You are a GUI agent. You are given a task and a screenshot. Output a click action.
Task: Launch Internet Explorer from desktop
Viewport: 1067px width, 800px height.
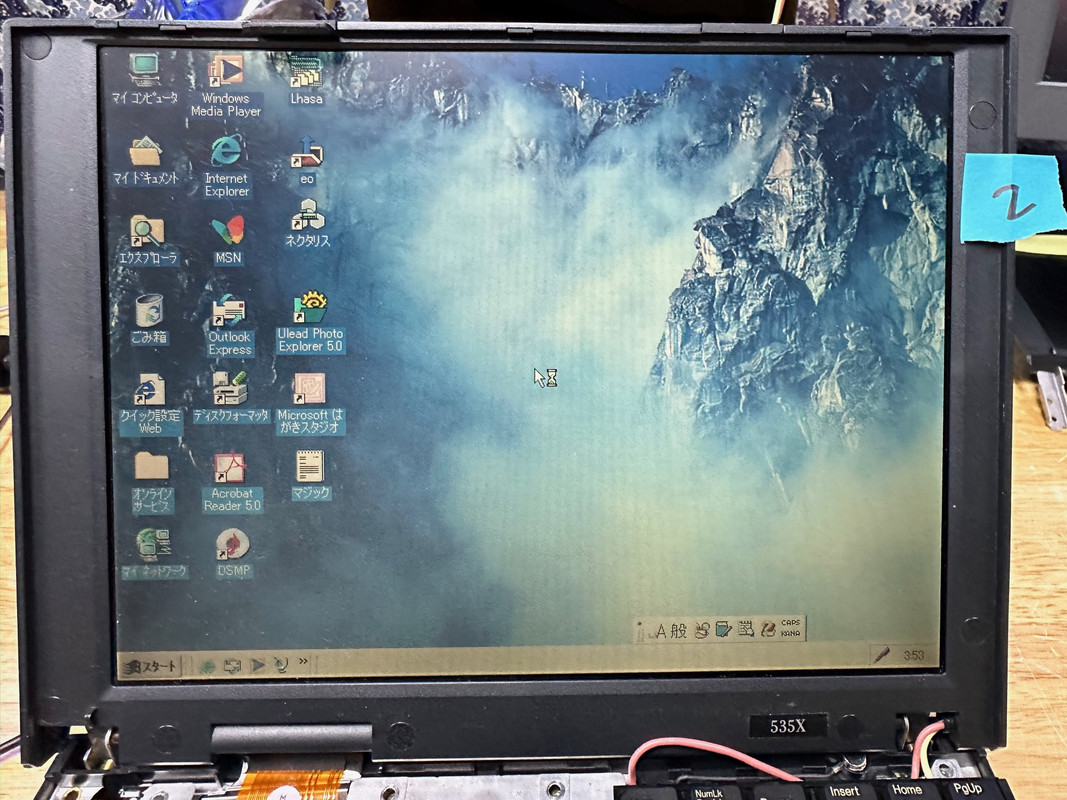[x=226, y=165]
